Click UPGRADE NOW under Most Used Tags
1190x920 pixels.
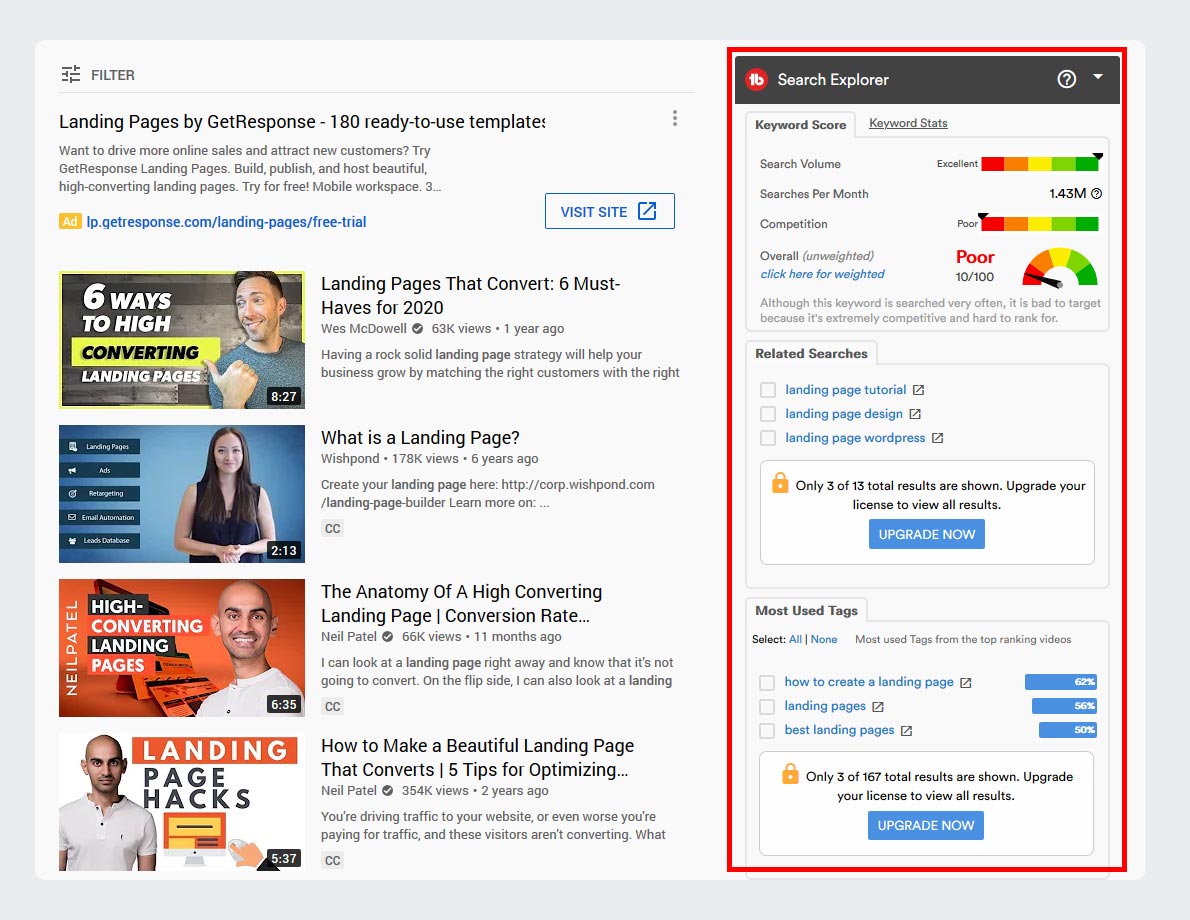coord(926,825)
